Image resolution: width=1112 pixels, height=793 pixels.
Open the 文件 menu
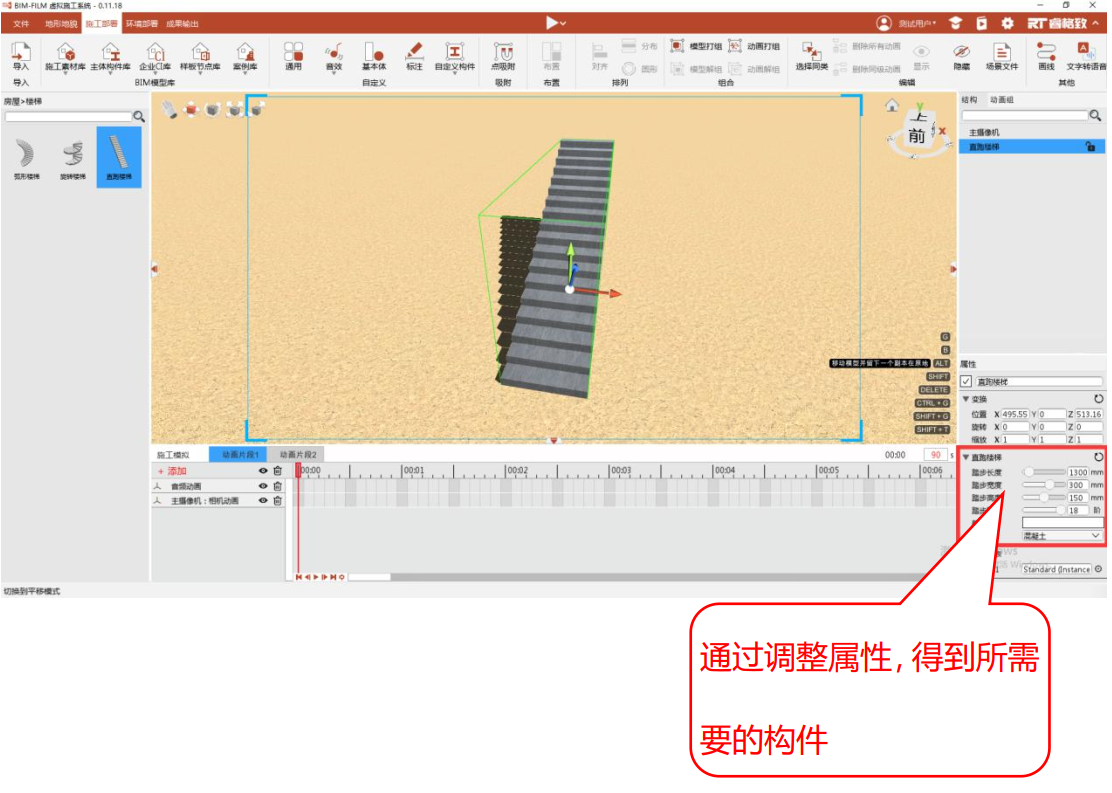point(21,24)
